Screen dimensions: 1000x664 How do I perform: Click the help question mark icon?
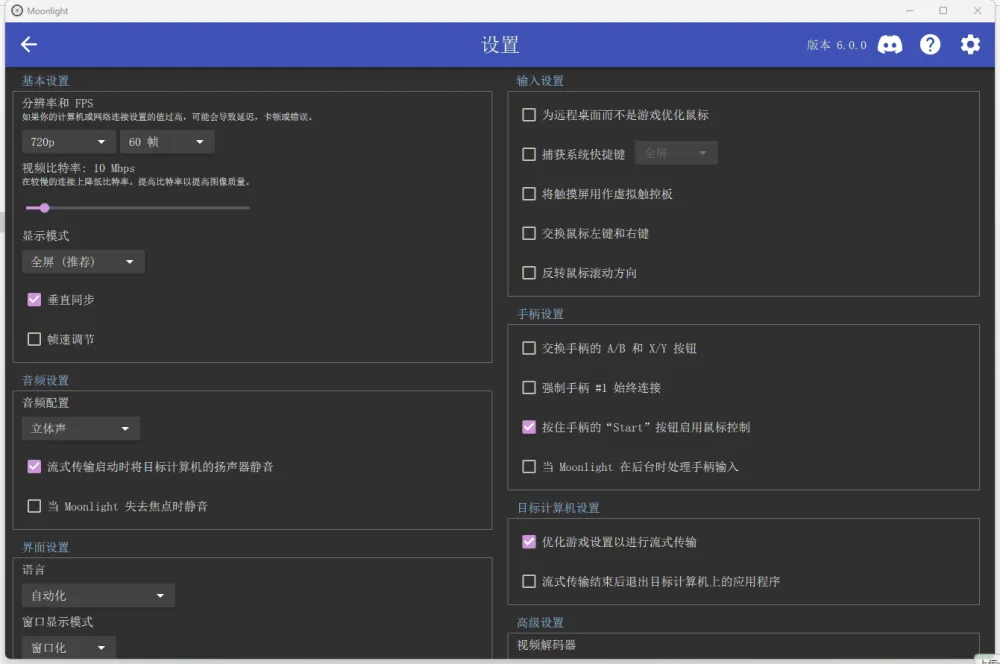pyautogui.click(x=930, y=44)
